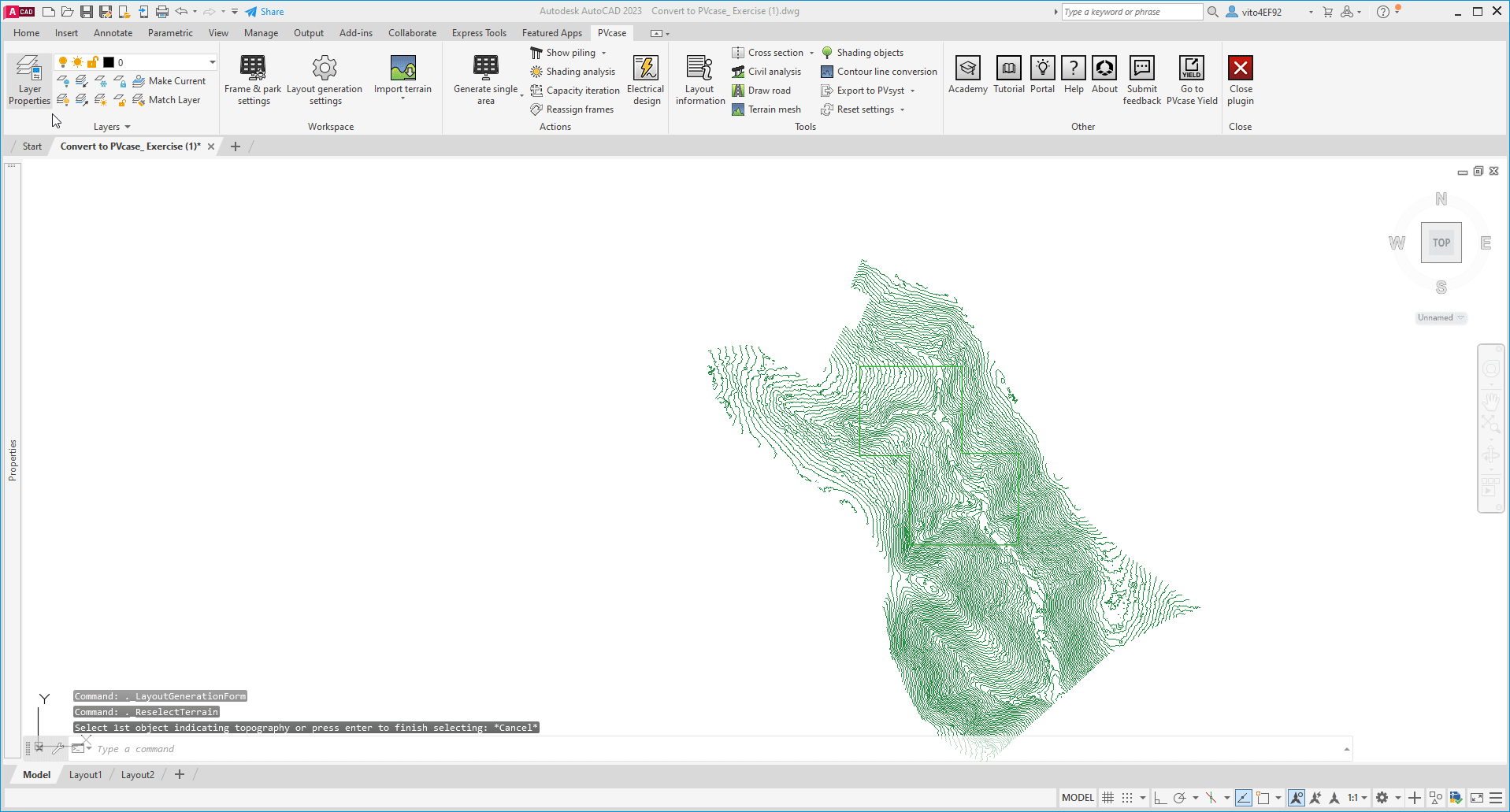
Task: Switch to Layout2 tab
Action: coord(138,775)
